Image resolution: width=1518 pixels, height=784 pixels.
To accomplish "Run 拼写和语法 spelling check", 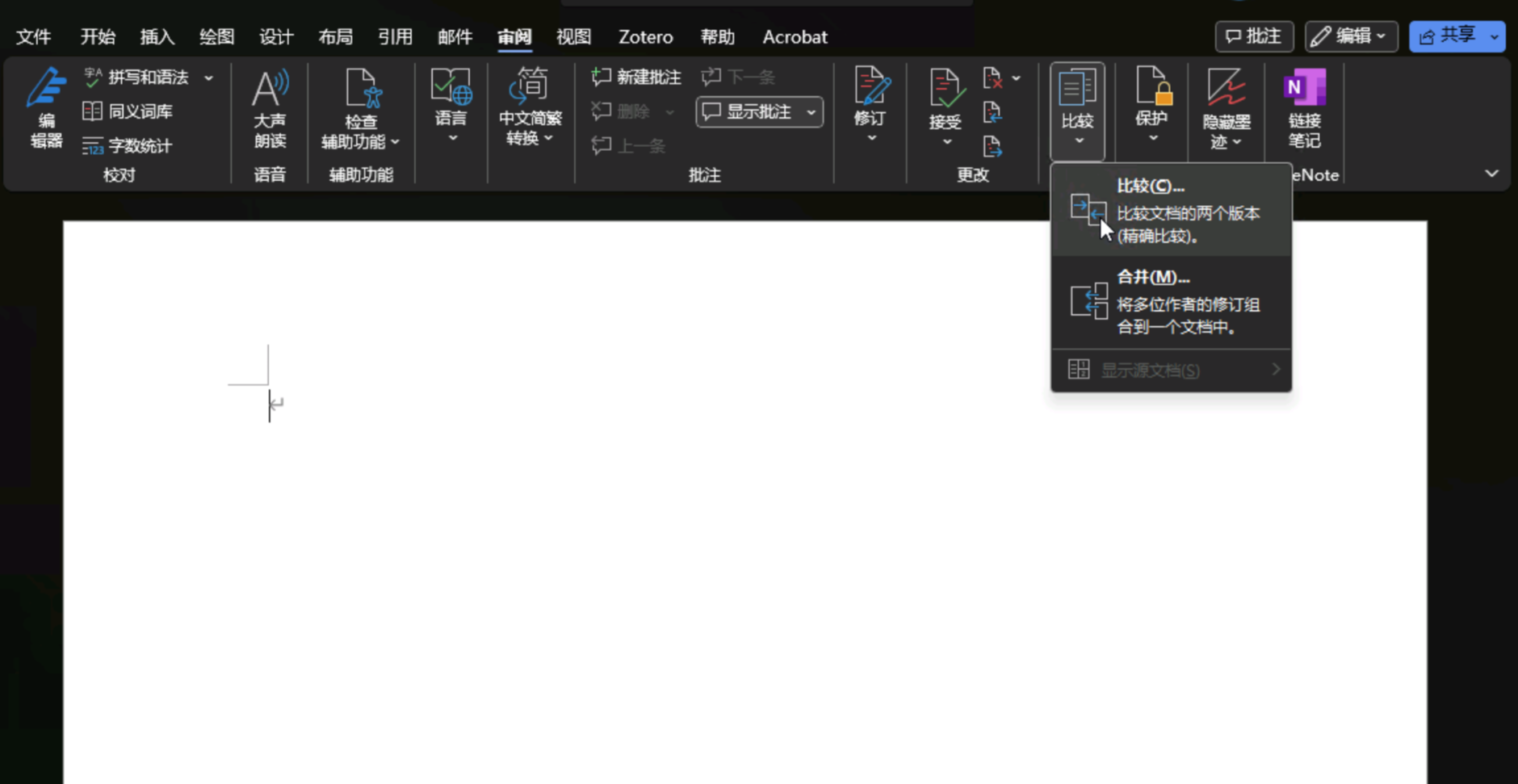I will click(137, 78).
